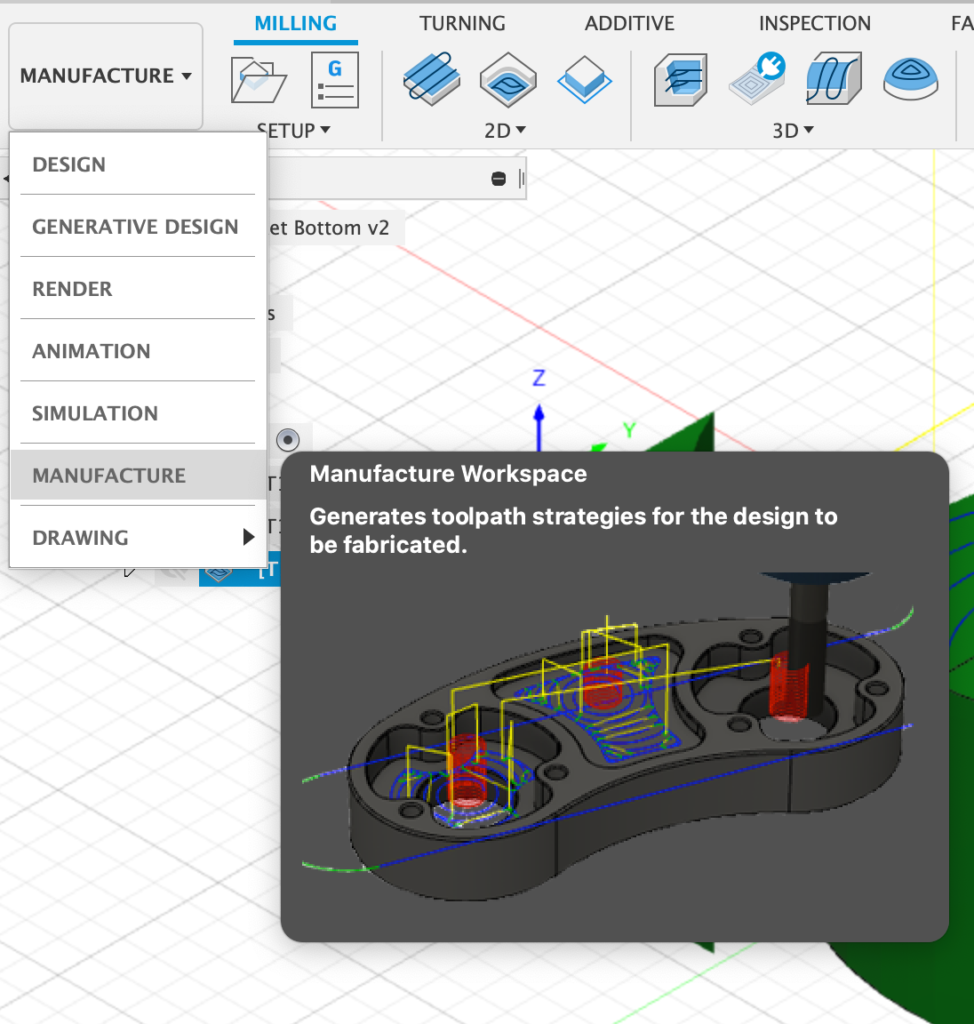Select the 3D Adaptive Clearing tool

(x=681, y=80)
